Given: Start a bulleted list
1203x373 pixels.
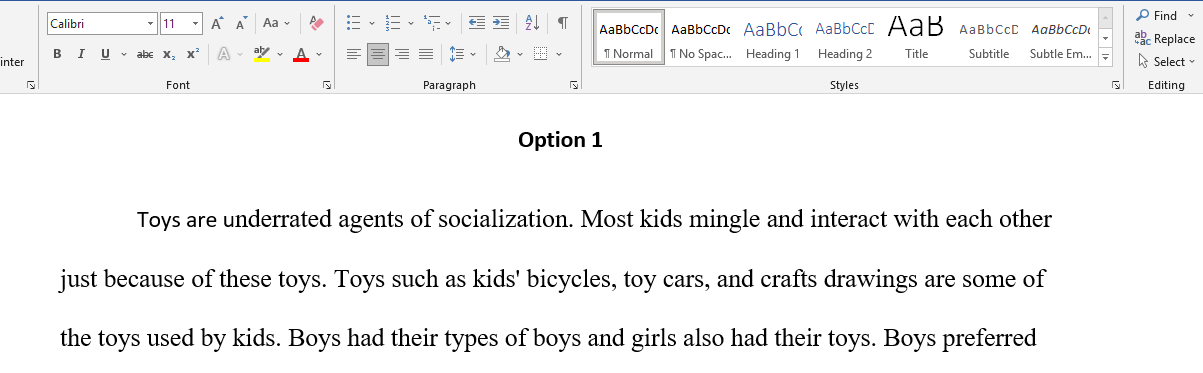Looking at the screenshot, I should pyautogui.click(x=353, y=23).
